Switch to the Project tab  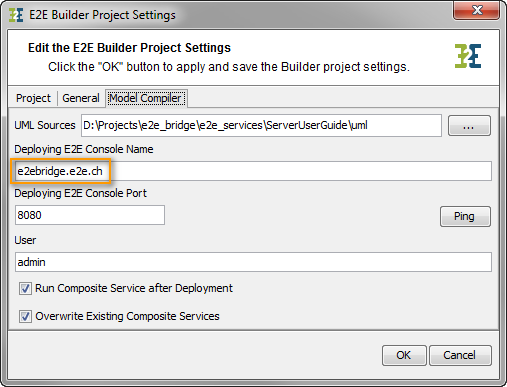pyautogui.click(x=33, y=98)
